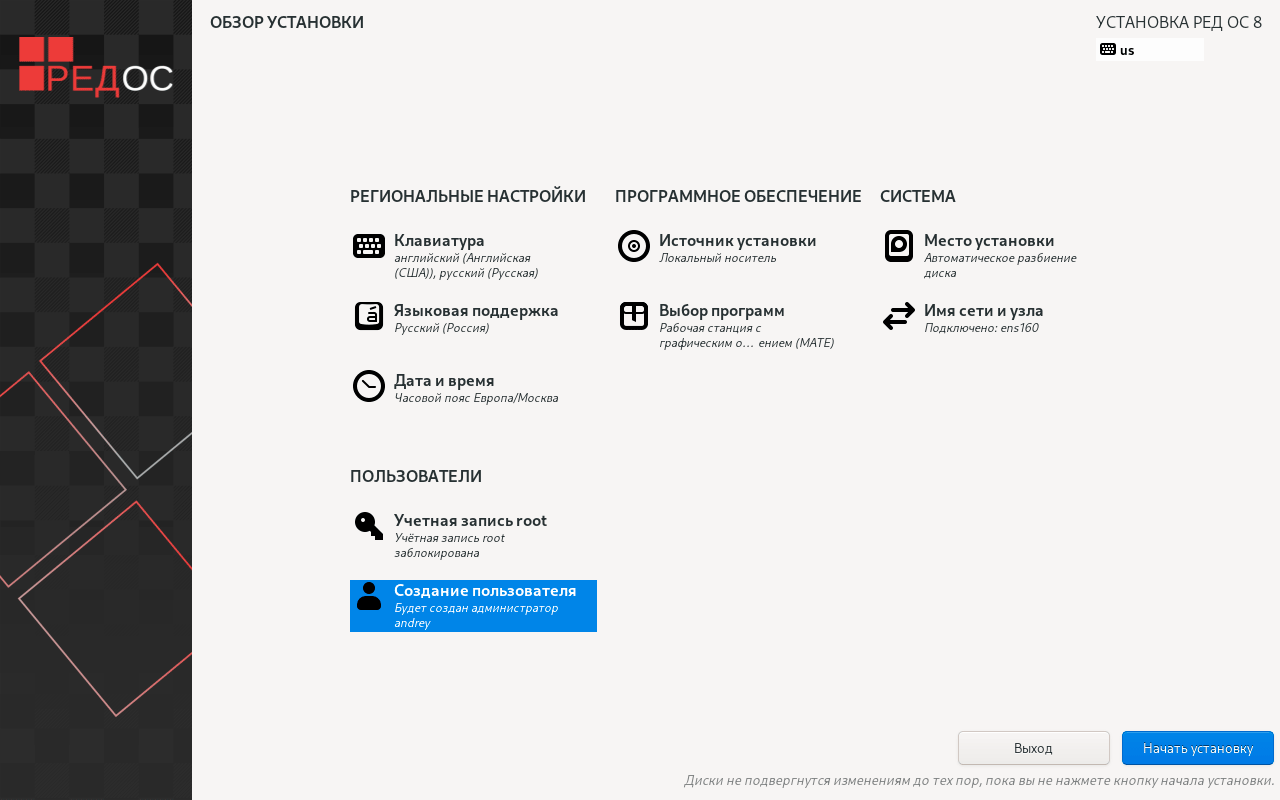1280x800 pixels.
Task: Open Языковая поддержка settings
Action: (476, 311)
